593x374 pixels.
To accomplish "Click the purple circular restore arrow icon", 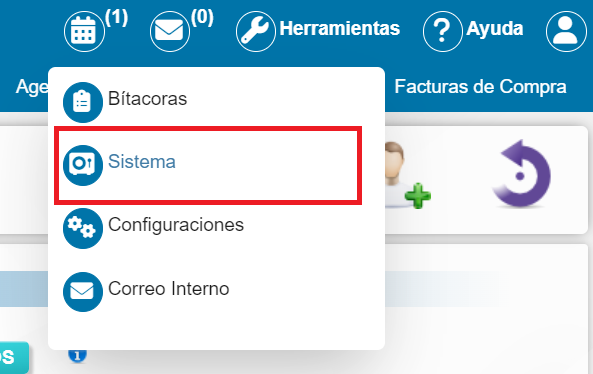I will pos(521,174).
